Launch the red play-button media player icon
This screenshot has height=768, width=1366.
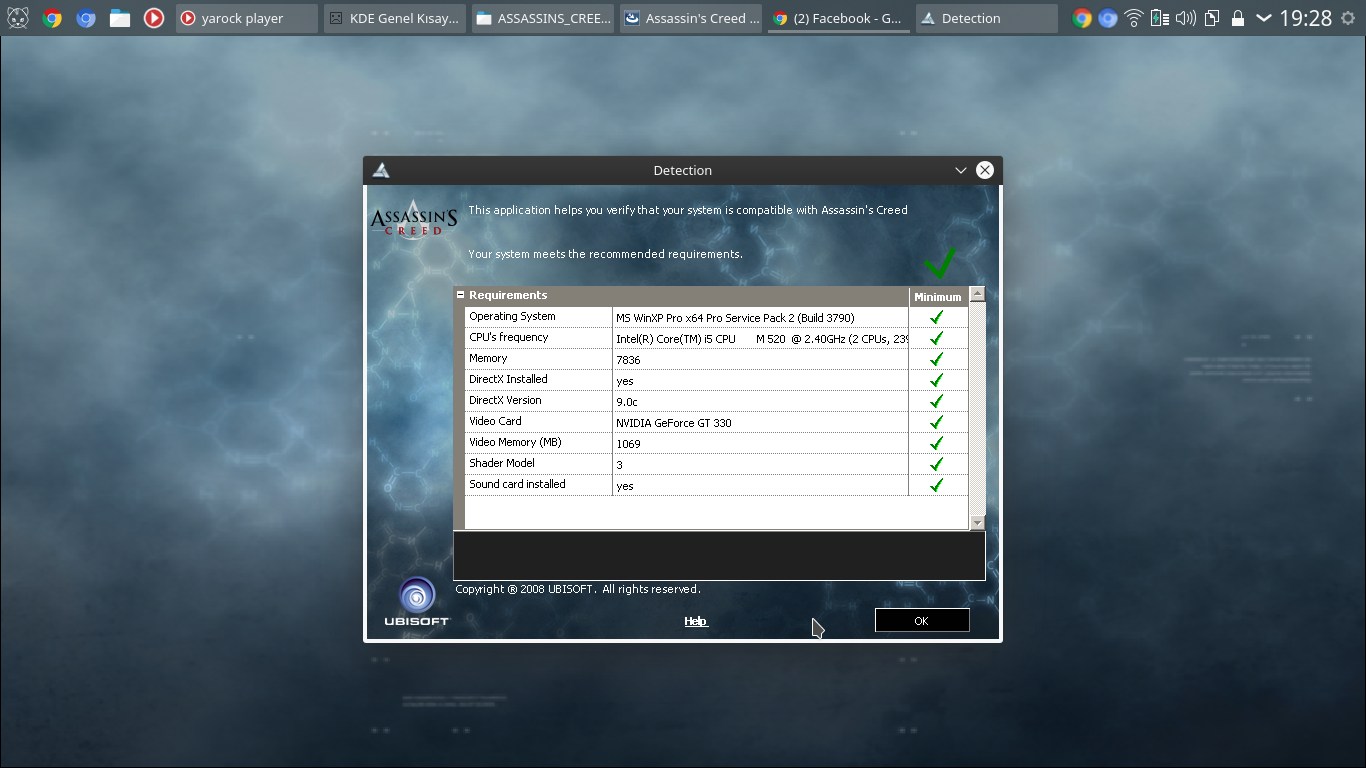click(x=153, y=18)
